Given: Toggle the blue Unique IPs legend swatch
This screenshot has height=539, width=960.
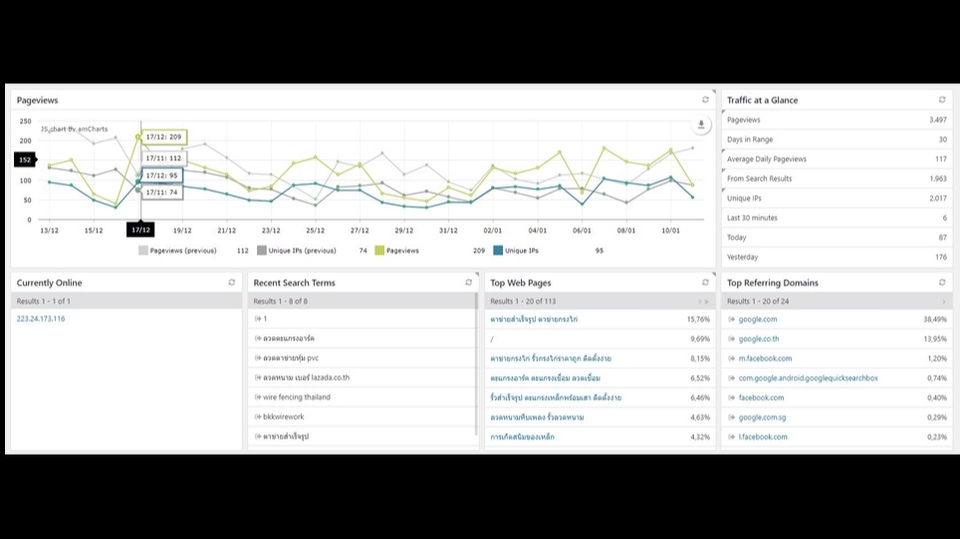Looking at the screenshot, I should 498,251.
